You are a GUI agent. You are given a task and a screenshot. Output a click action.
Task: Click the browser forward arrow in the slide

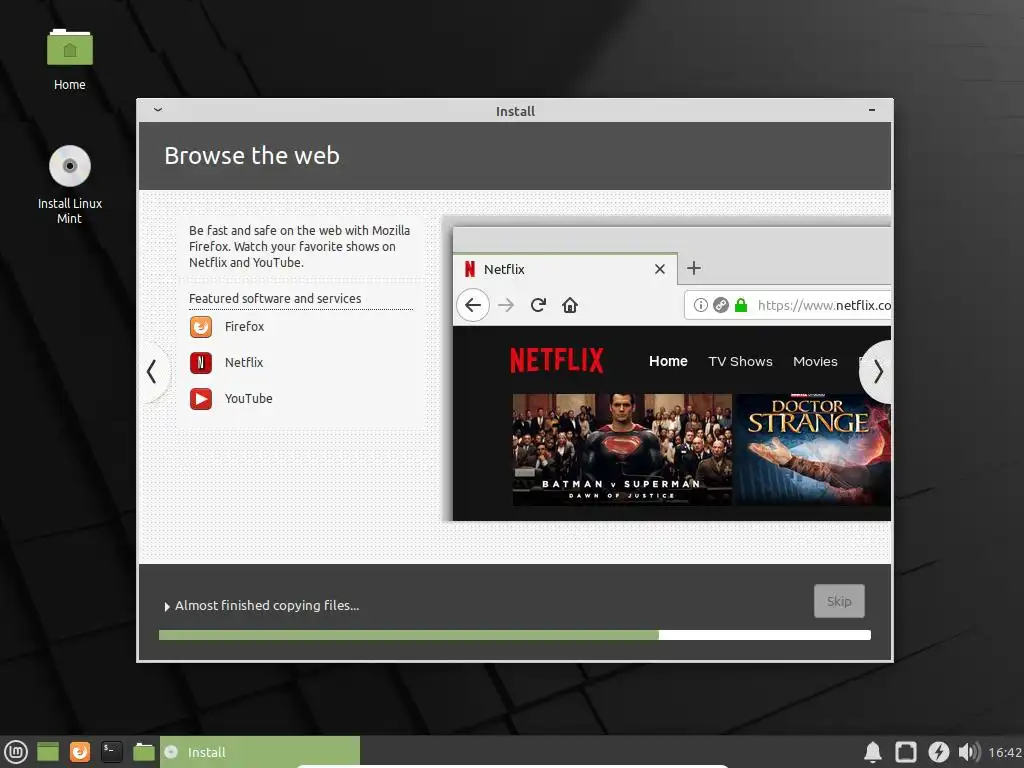pos(506,305)
